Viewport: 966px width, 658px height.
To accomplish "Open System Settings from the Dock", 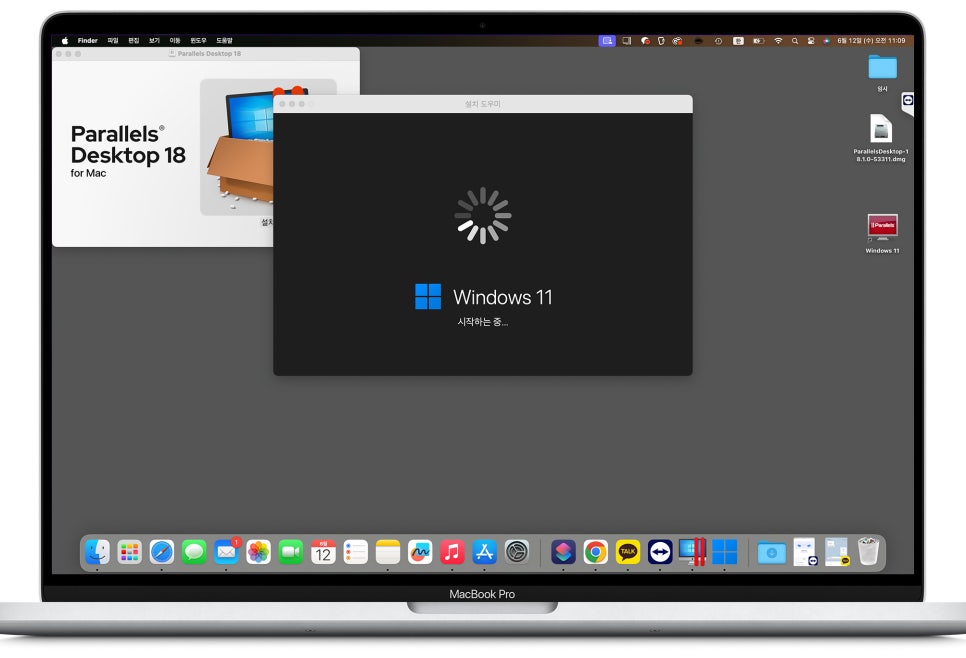I will [x=517, y=552].
